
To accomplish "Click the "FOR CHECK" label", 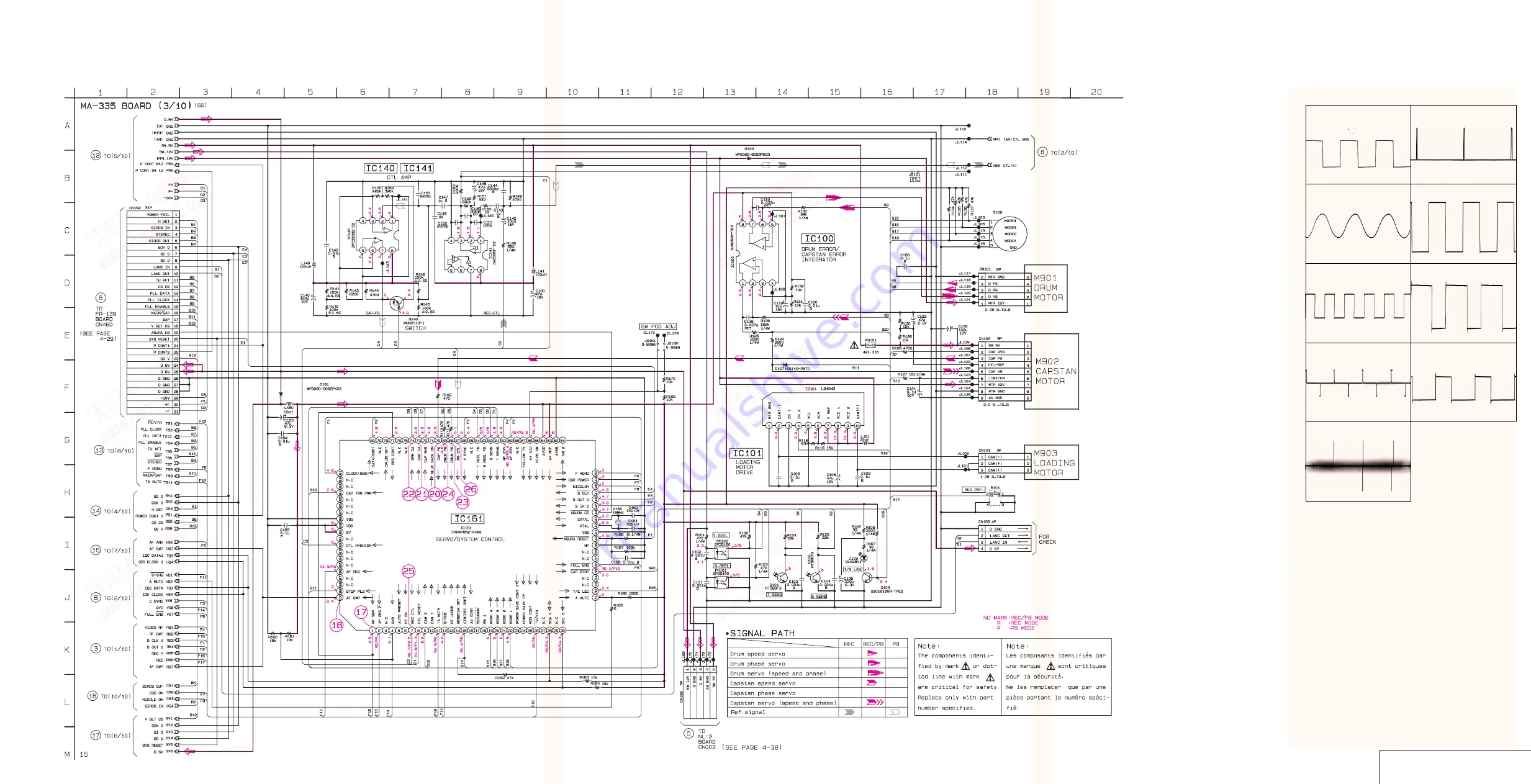I will [1047, 539].
